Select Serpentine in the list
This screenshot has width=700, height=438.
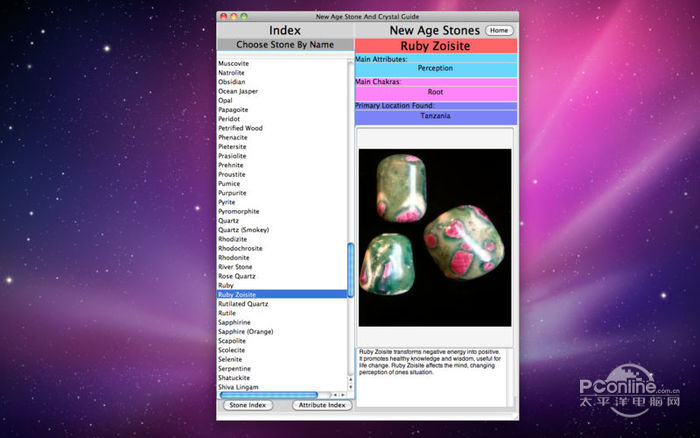234,369
